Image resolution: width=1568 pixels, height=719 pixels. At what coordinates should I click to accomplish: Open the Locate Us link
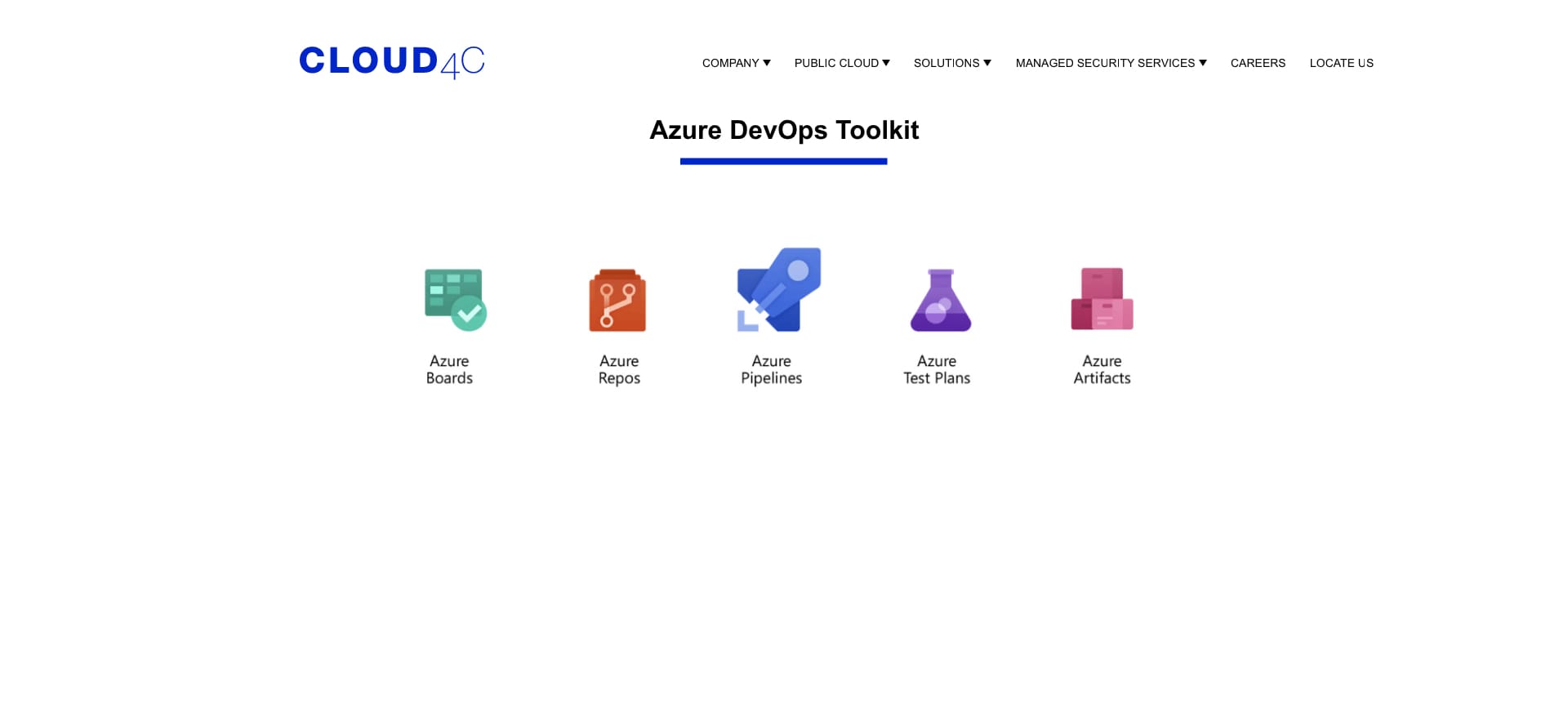[1342, 63]
